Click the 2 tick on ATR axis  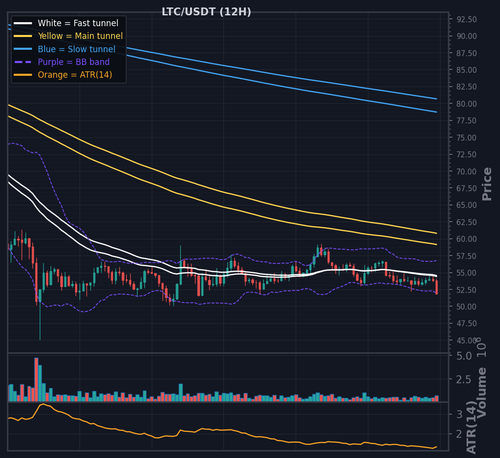point(459,434)
